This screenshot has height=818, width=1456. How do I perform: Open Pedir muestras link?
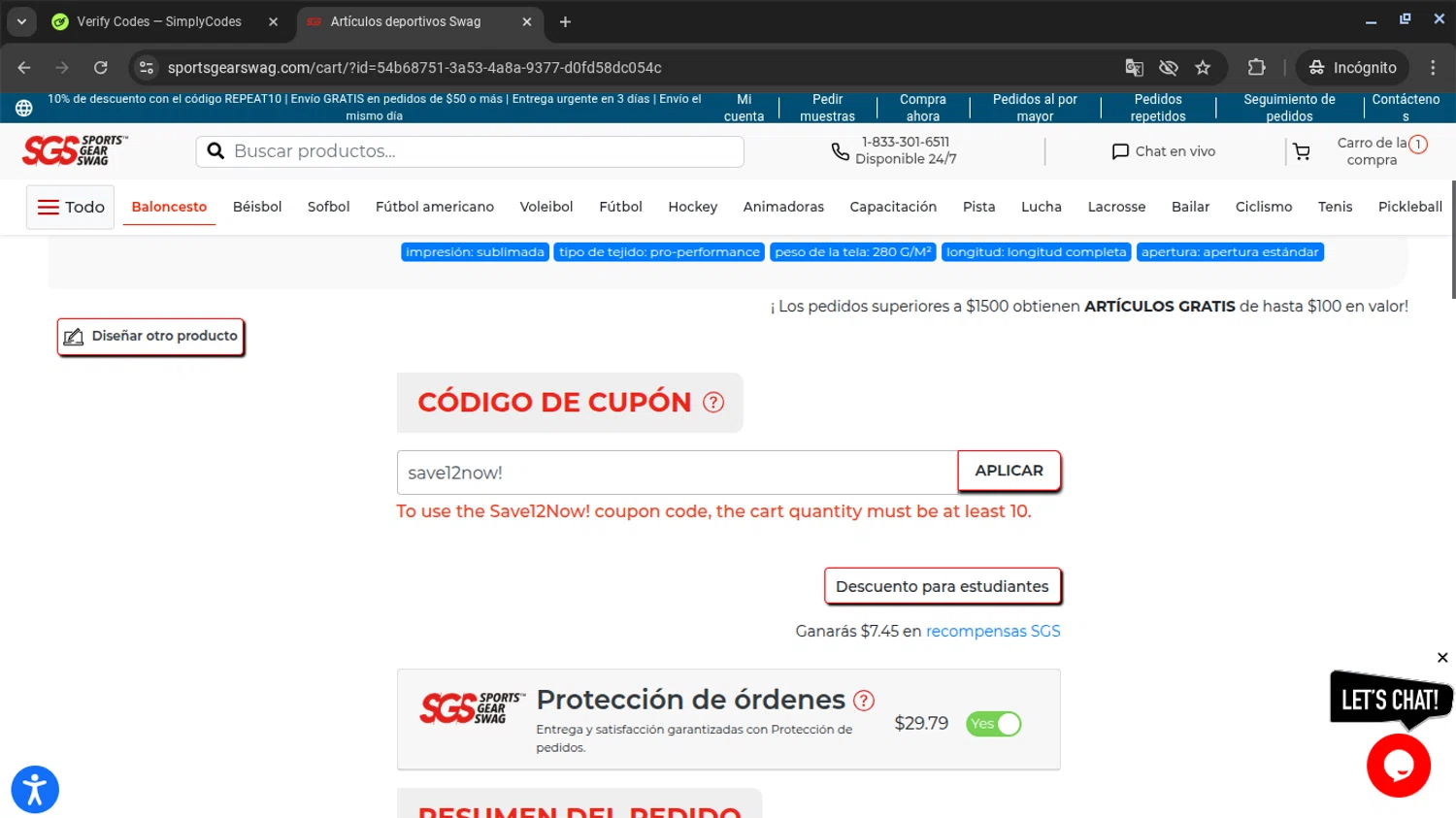point(827,108)
